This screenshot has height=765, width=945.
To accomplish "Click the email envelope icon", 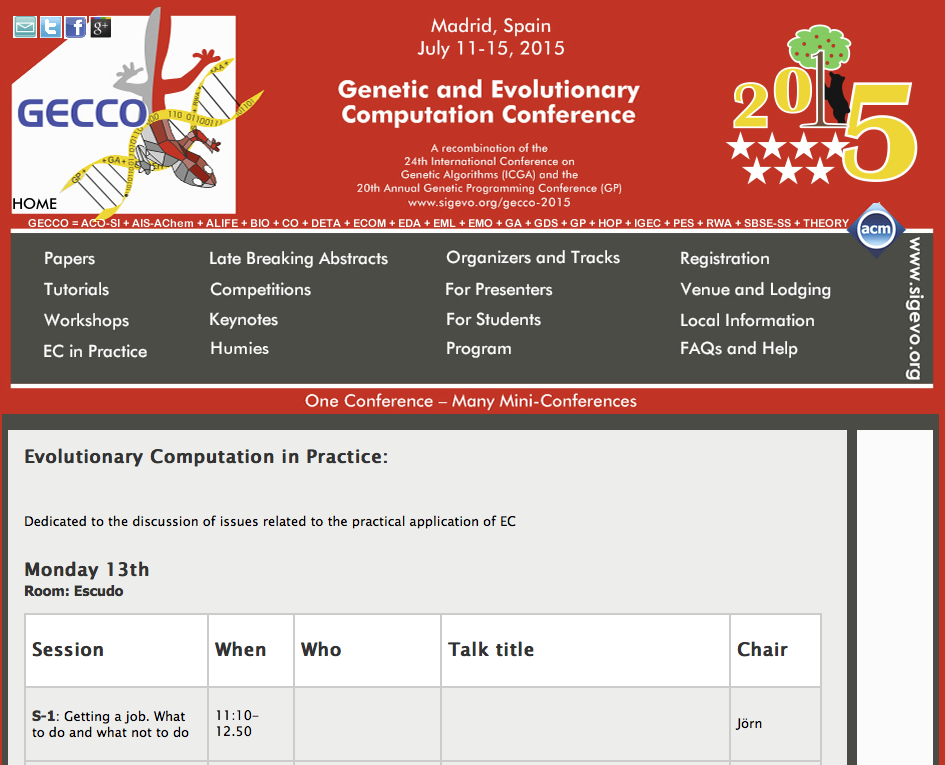I will pyautogui.click(x=25, y=27).
